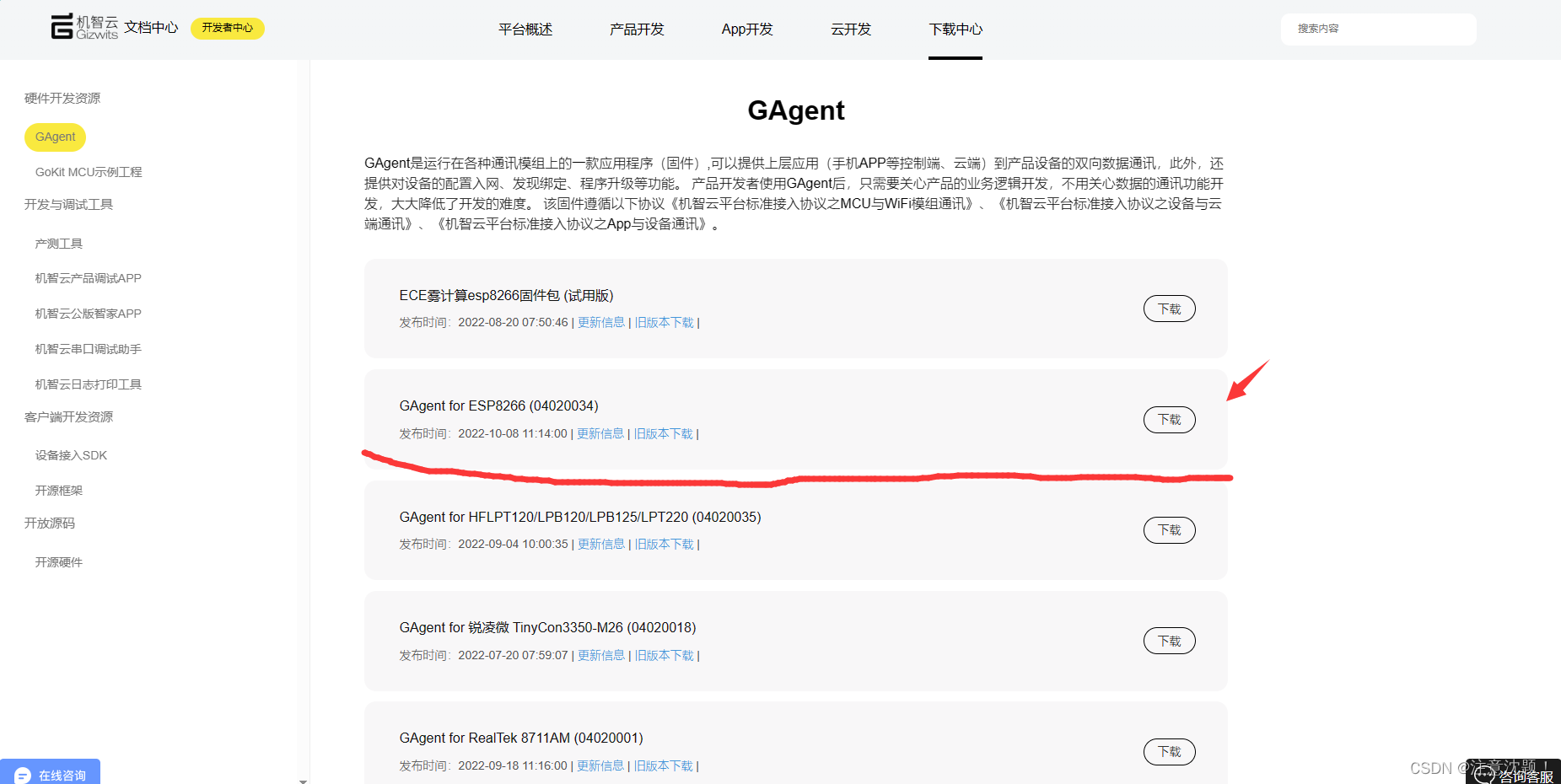Screen dimensions: 1561x784
Task: Open 更新信息 for GAgent ESP8266
Action: point(600,434)
